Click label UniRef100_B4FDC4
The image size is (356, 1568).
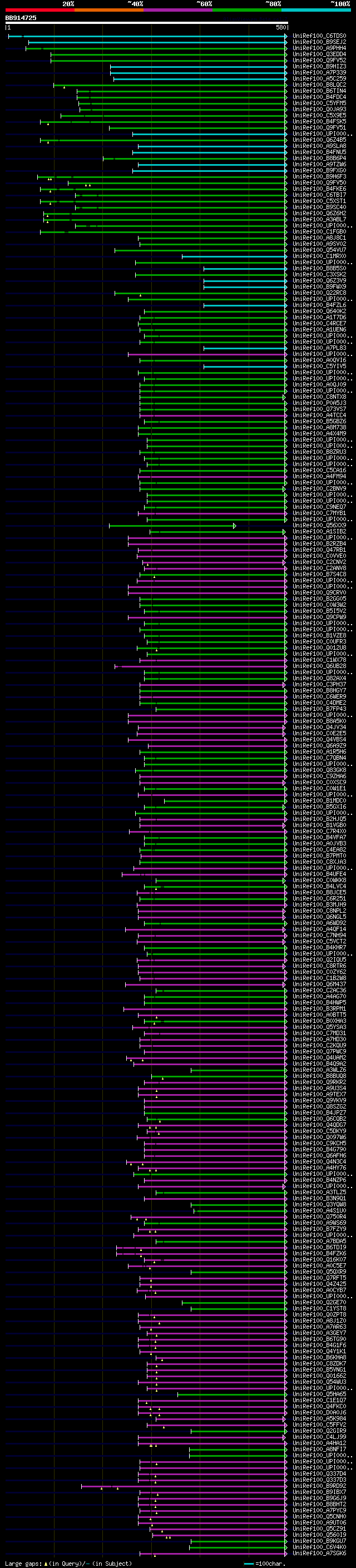(x=319, y=97)
